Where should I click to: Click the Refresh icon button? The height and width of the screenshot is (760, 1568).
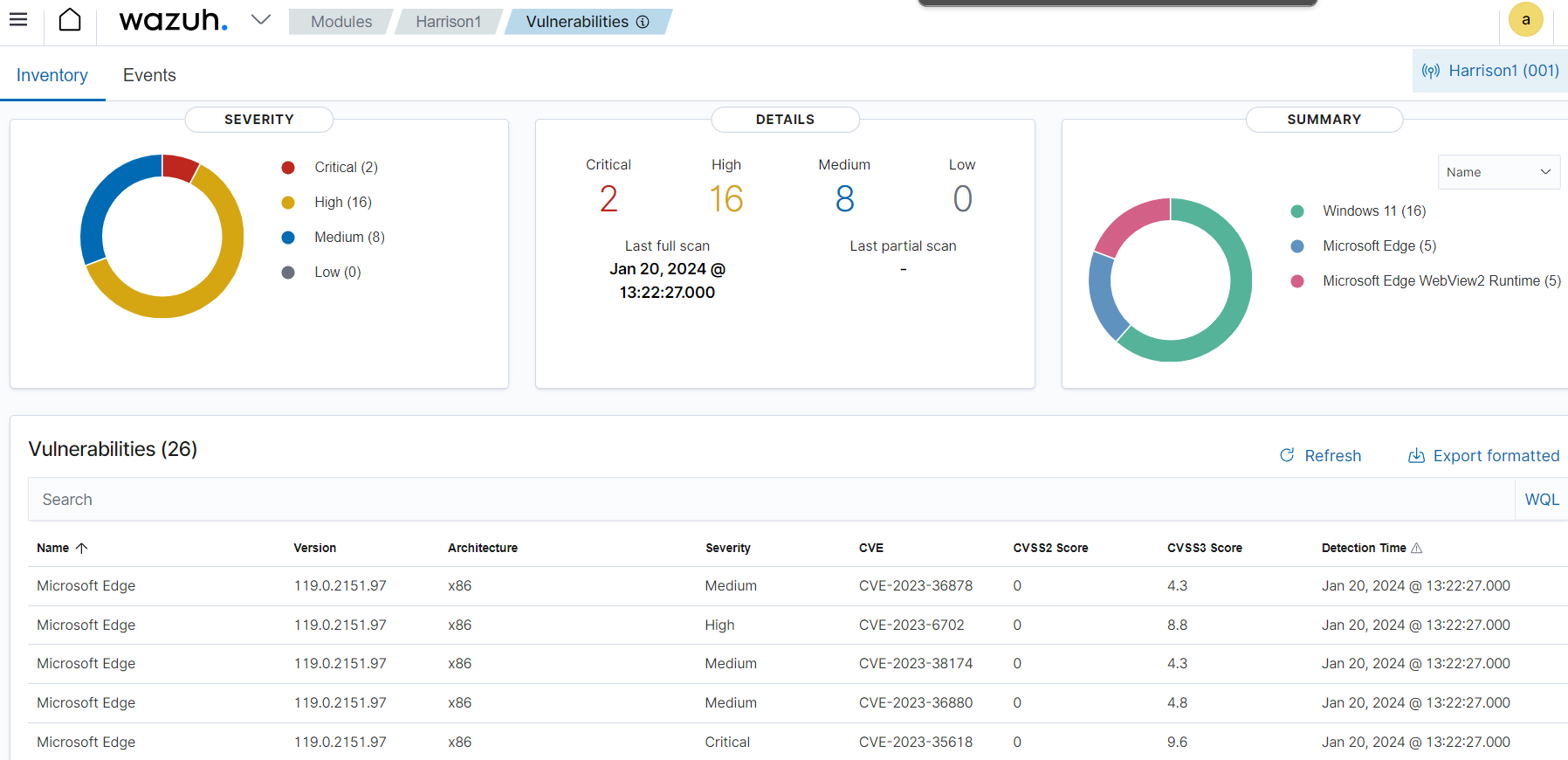1287,455
